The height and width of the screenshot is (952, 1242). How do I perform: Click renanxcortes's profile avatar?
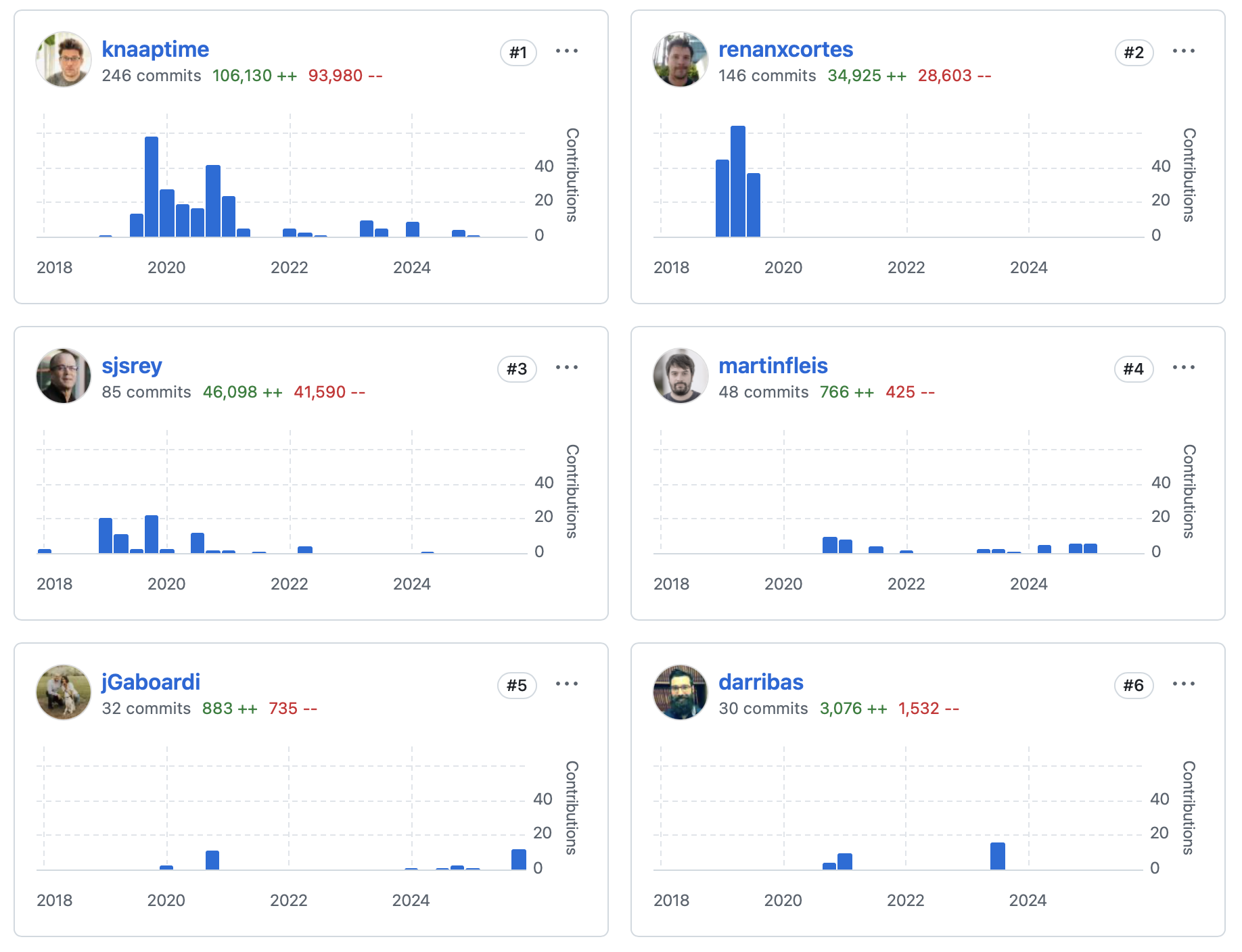[681, 59]
